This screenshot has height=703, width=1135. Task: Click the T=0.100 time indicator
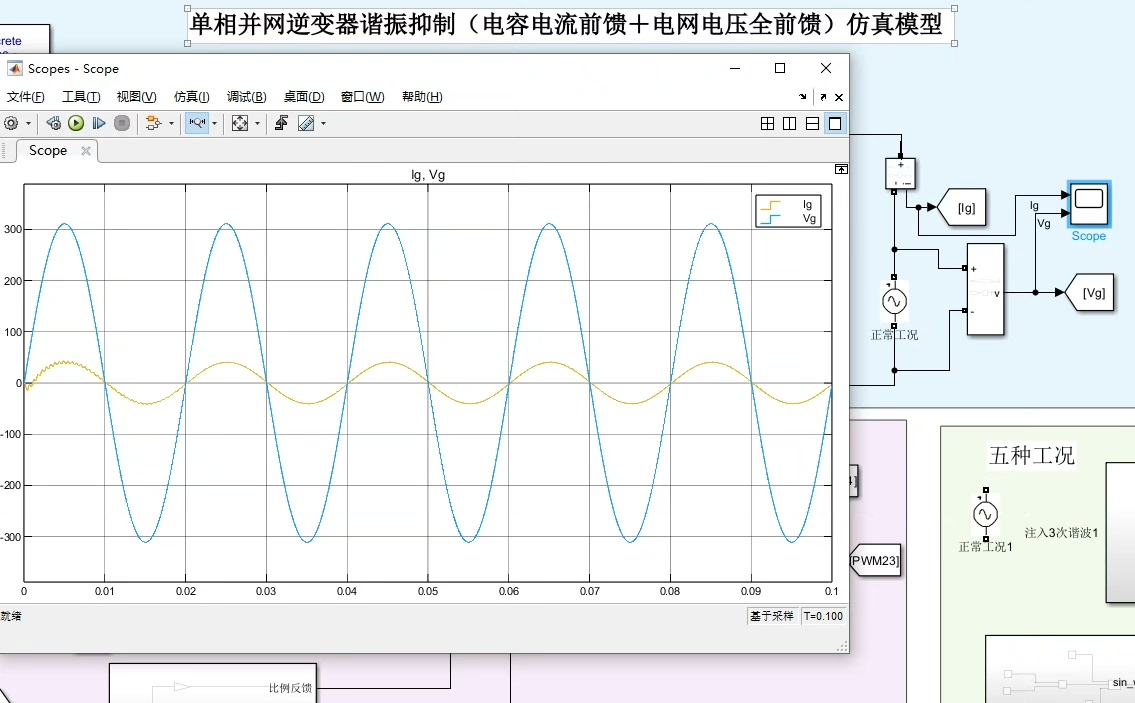pos(823,616)
